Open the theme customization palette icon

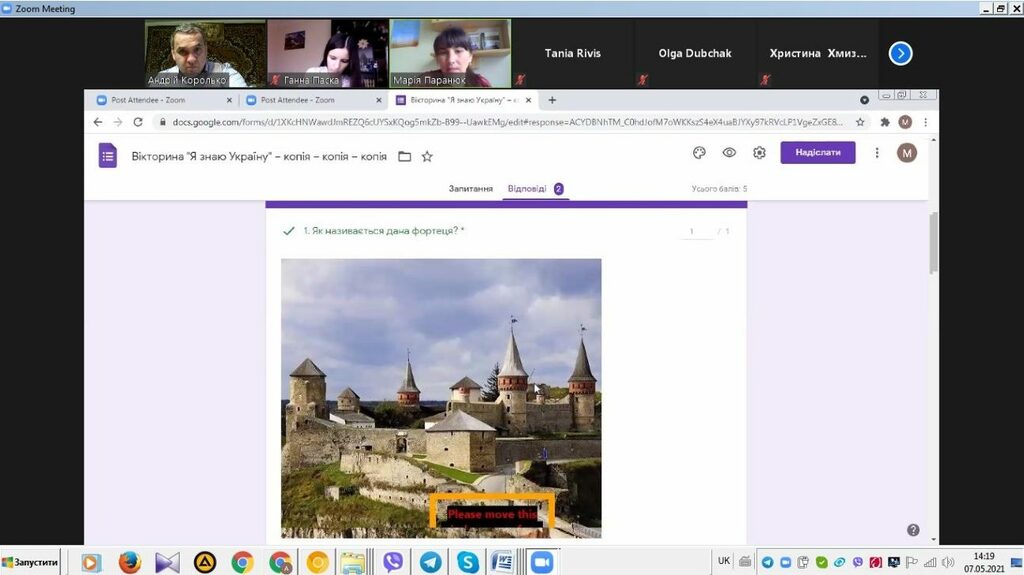point(699,153)
